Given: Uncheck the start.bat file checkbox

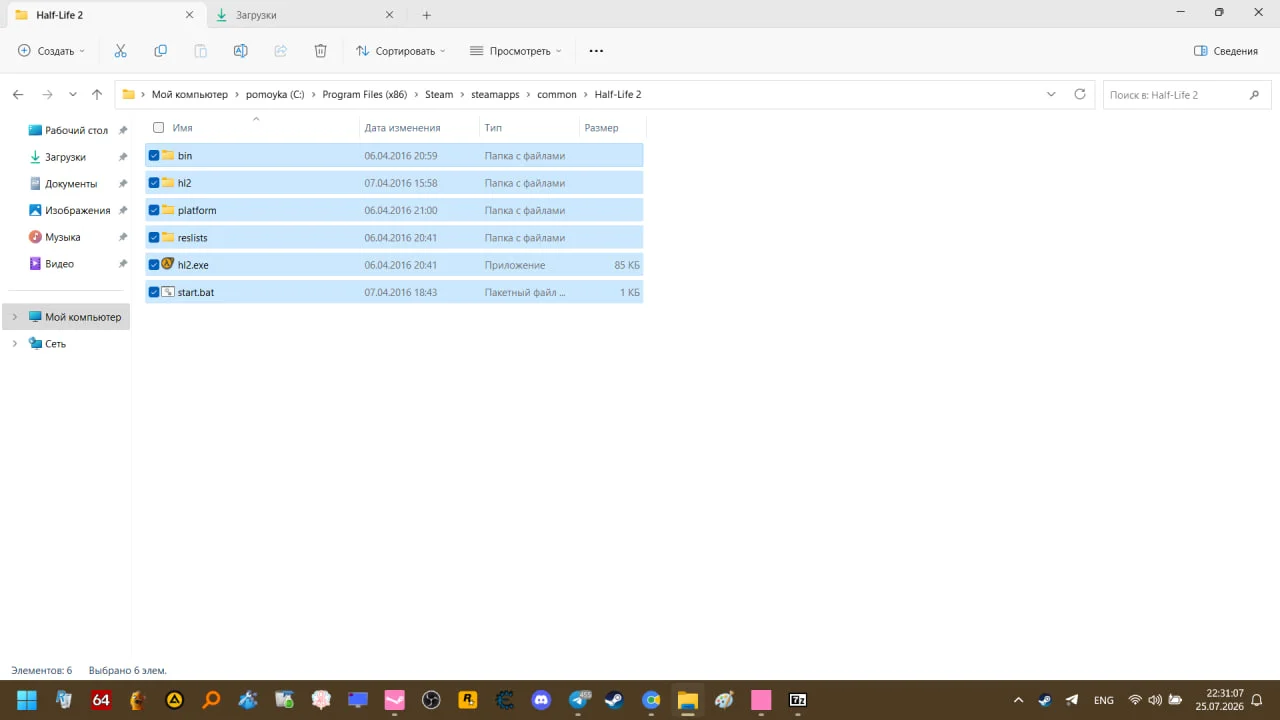Looking at the screenshot, I should (x=154, y=292).
